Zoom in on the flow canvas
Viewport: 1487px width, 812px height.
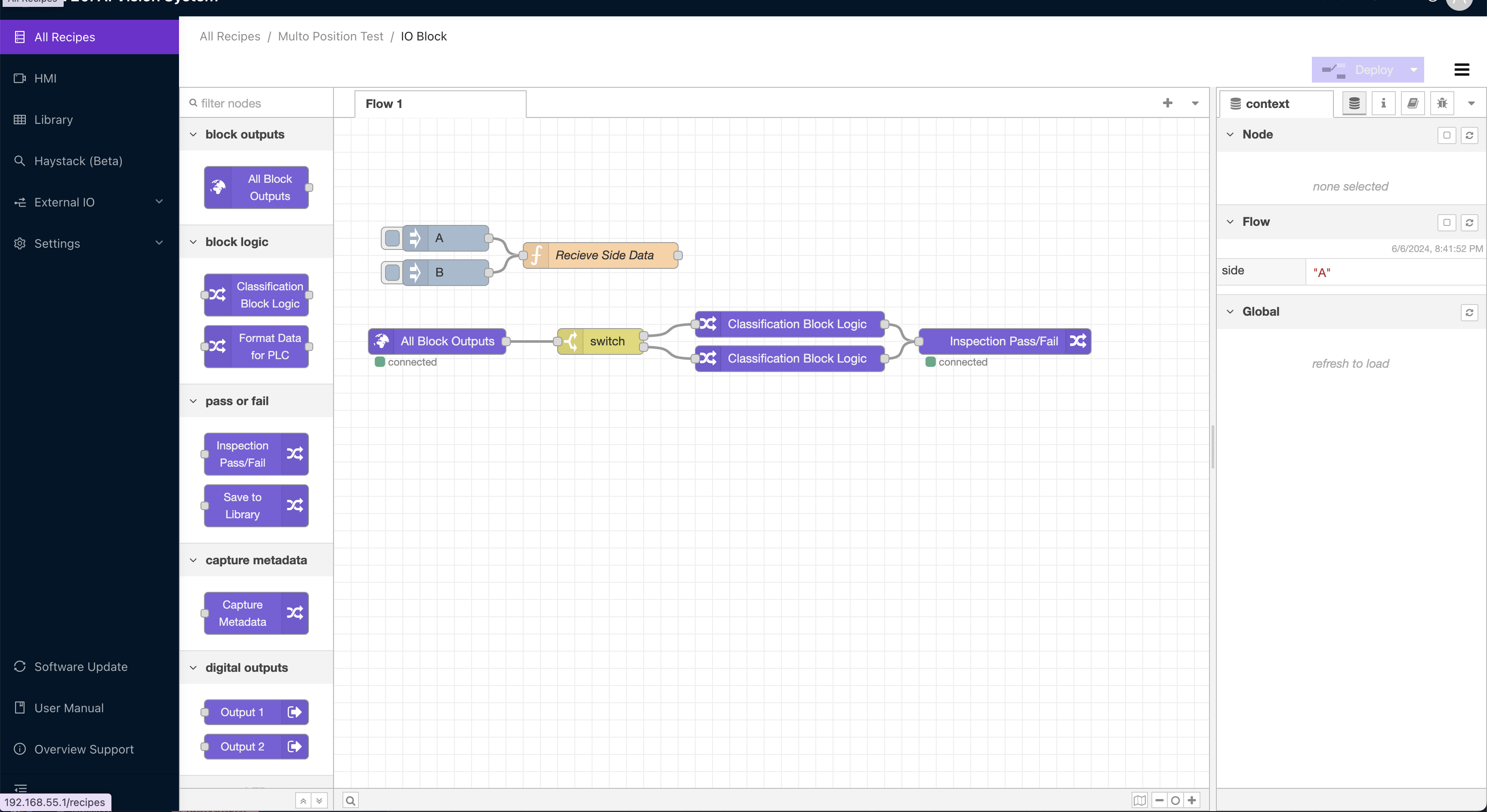[1191, 800]
